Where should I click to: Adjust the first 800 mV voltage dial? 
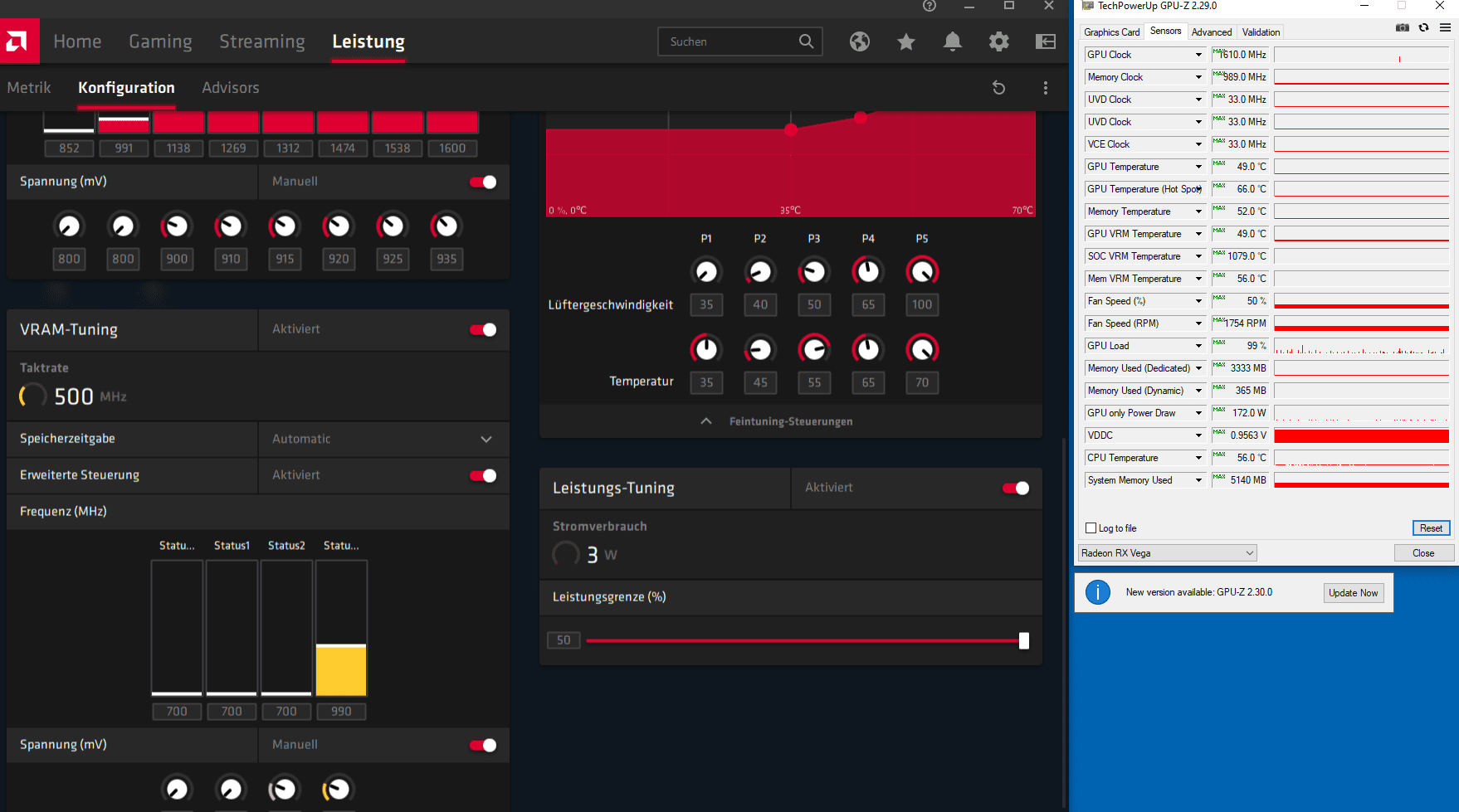pos(69,226)
